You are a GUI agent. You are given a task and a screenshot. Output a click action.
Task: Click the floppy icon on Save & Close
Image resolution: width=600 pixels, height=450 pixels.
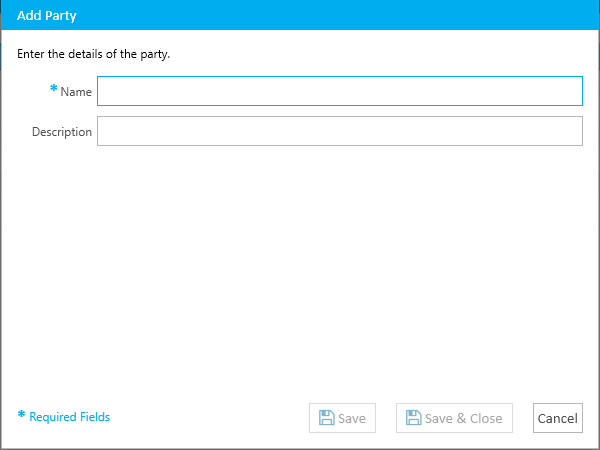point(414,418)
